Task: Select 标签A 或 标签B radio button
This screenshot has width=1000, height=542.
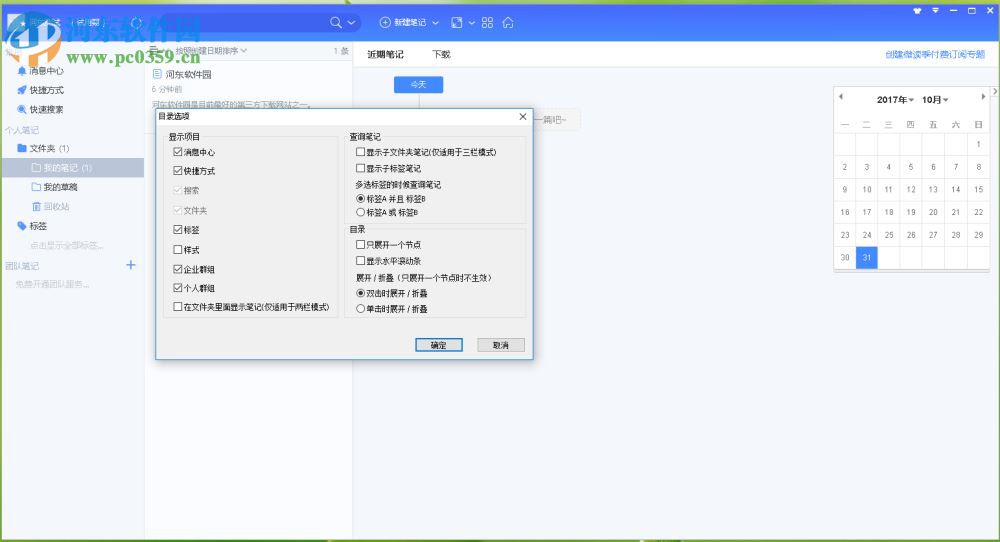Action: point(360,212)
